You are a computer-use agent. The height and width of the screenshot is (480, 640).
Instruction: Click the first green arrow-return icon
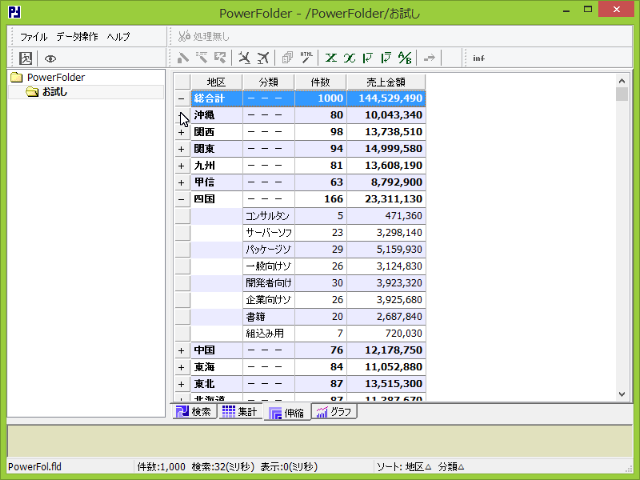coord(368,58)
